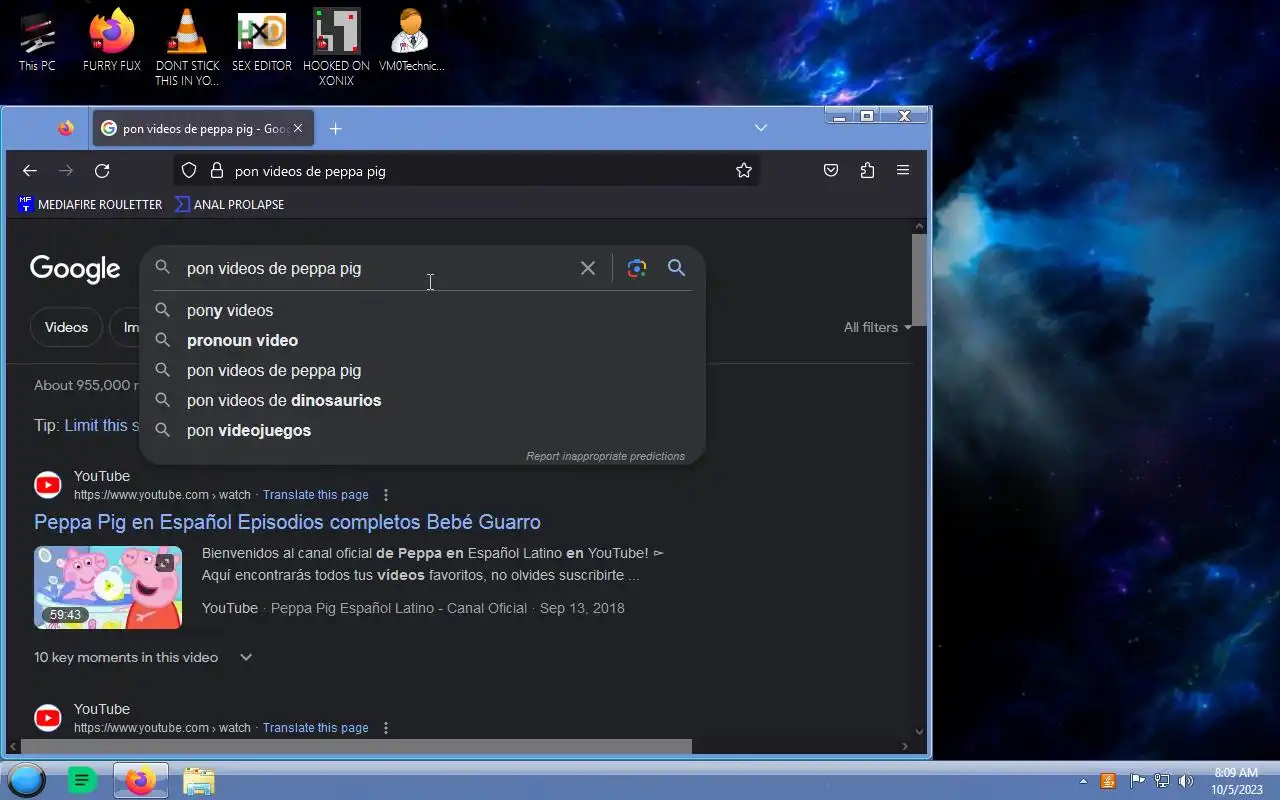Viewport: 1280px width, 800px height.
Task: Open the FURRY FUX desktop shortcut
Action: tap(111, 41)
